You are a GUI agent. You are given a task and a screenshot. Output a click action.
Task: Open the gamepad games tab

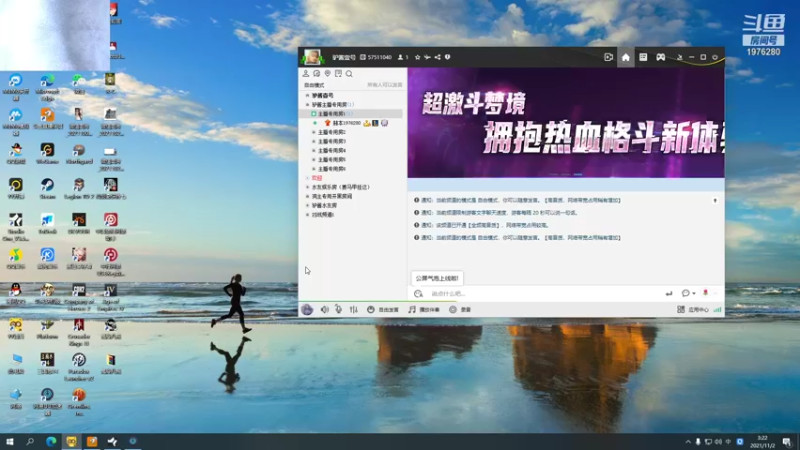[x=660, y=57]
